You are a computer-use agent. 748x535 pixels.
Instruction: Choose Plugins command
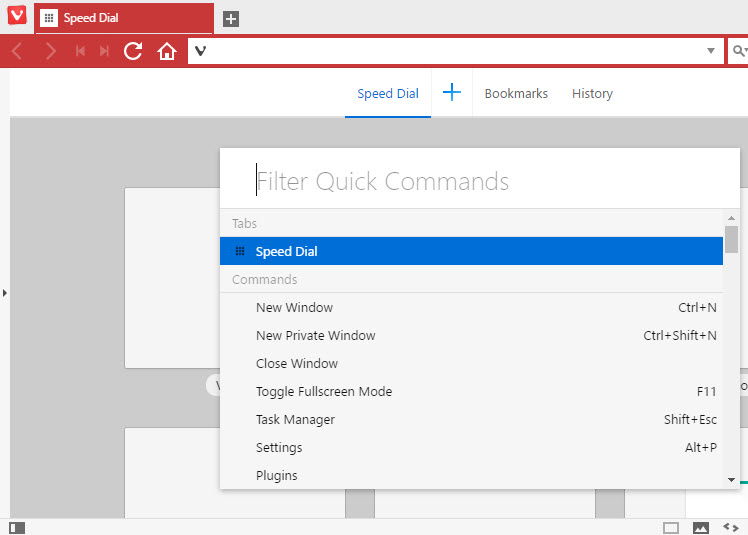(x=471, y=475)
